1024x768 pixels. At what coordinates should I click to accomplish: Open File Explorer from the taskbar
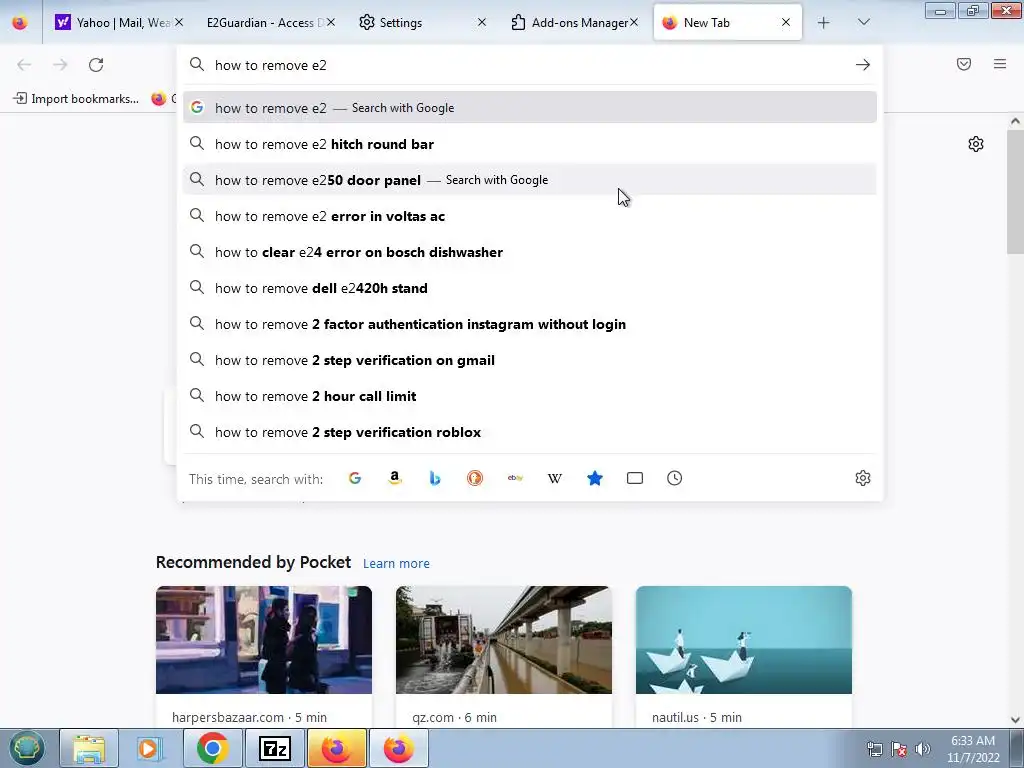(x=89, y=748)
